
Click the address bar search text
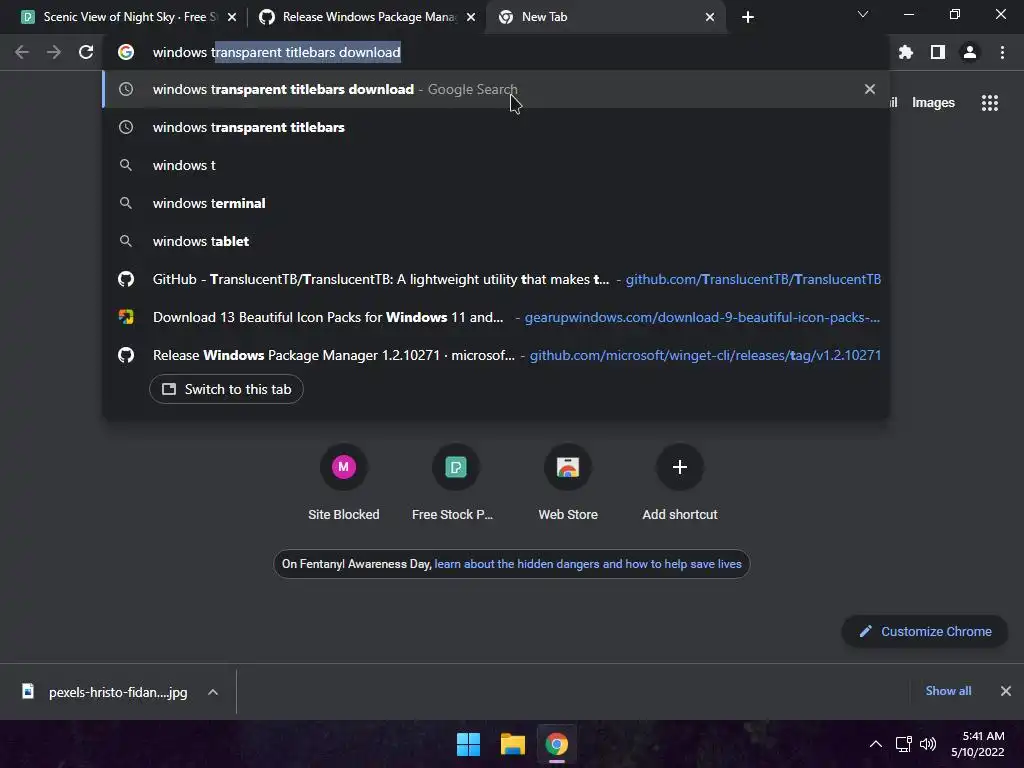[x=276, y=52]
